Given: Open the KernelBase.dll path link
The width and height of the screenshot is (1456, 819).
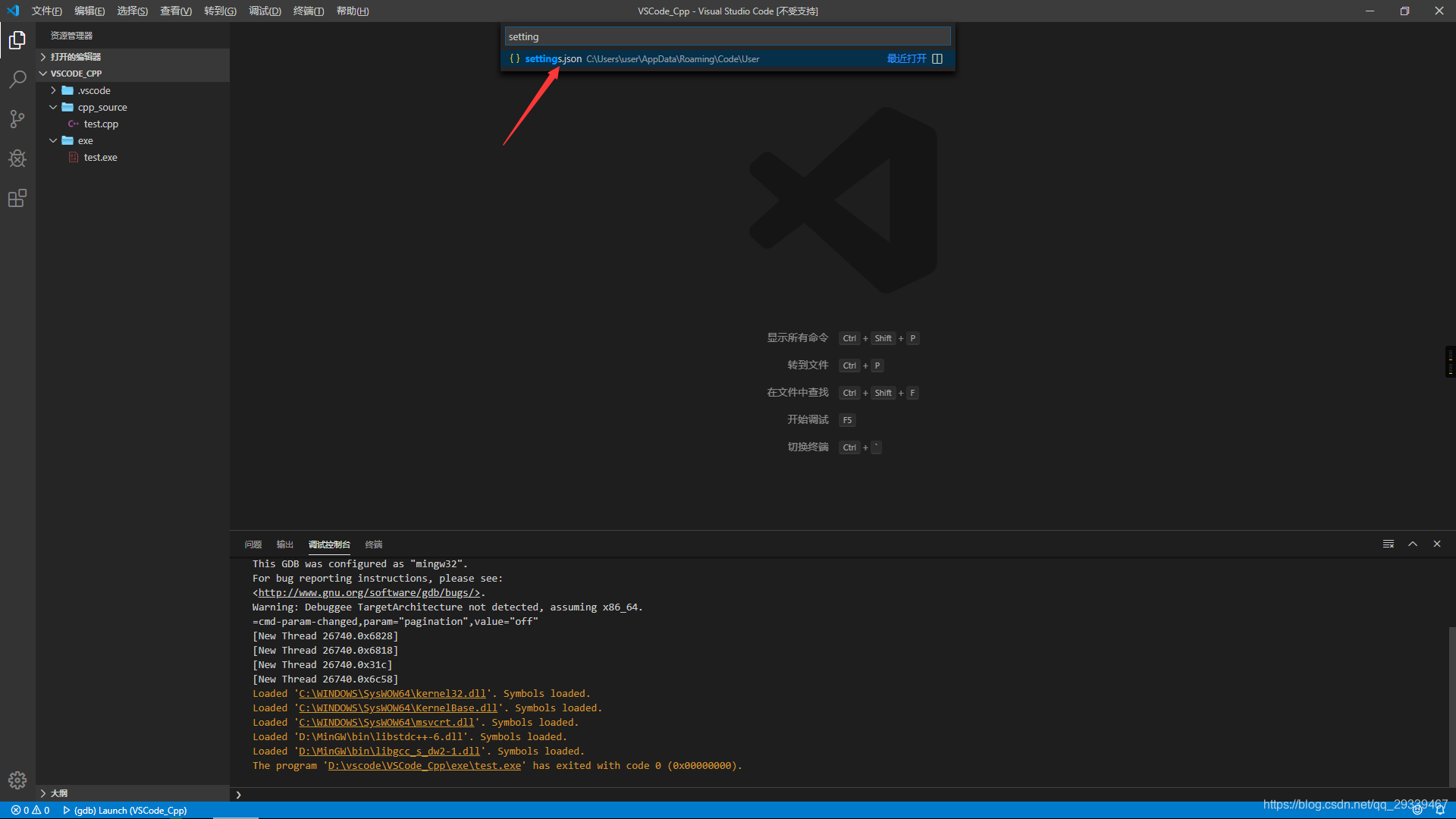Looking at the screenshot, I should pos(398,708).
